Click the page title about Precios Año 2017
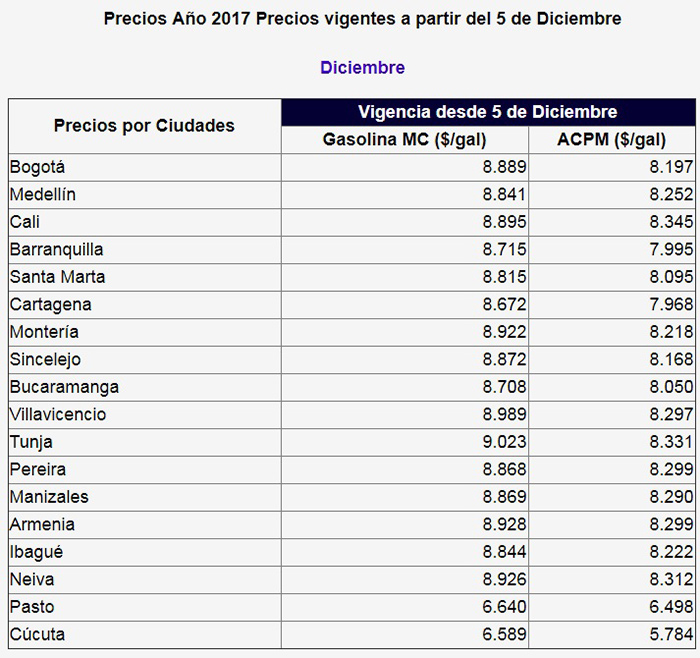 [x=362, y=19]
